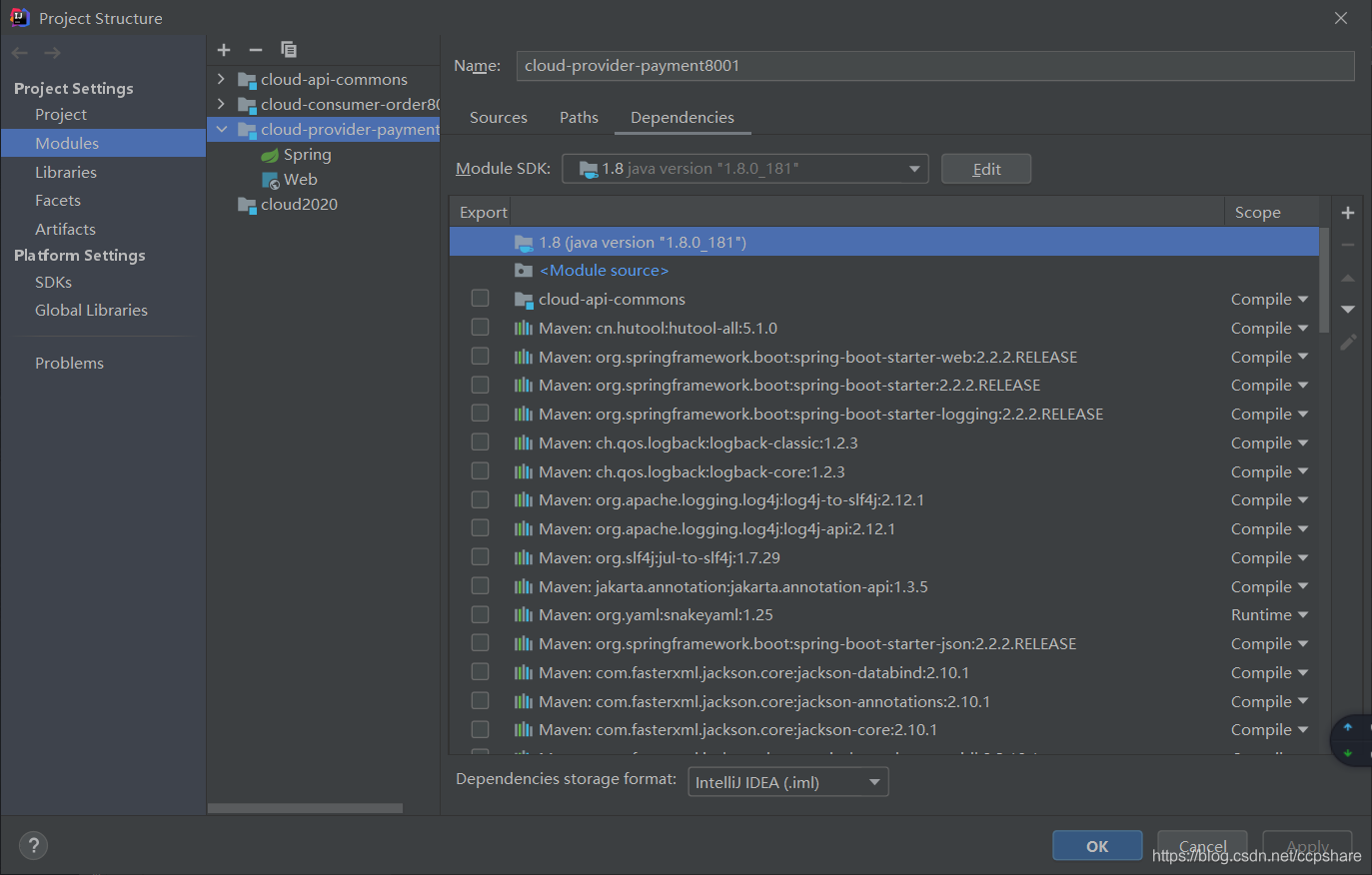Click the move dependency down arrow
Viewport: 1372px width, 875px height.
click(x=1348, y=310)
